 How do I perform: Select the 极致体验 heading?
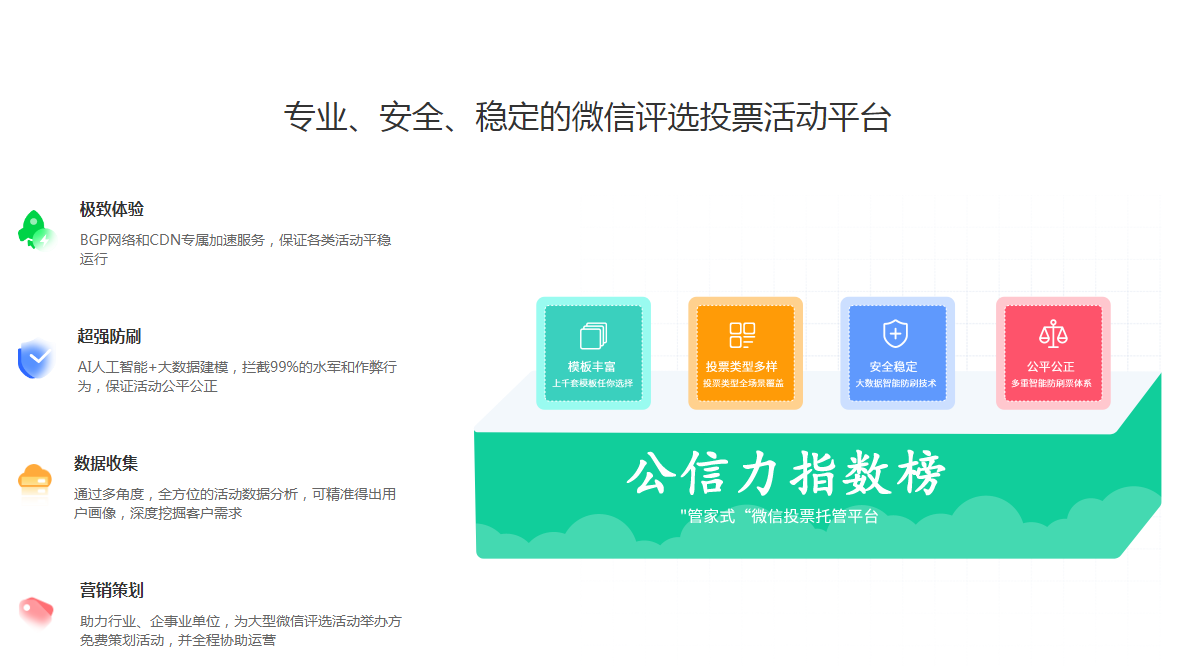coord(112,209)
